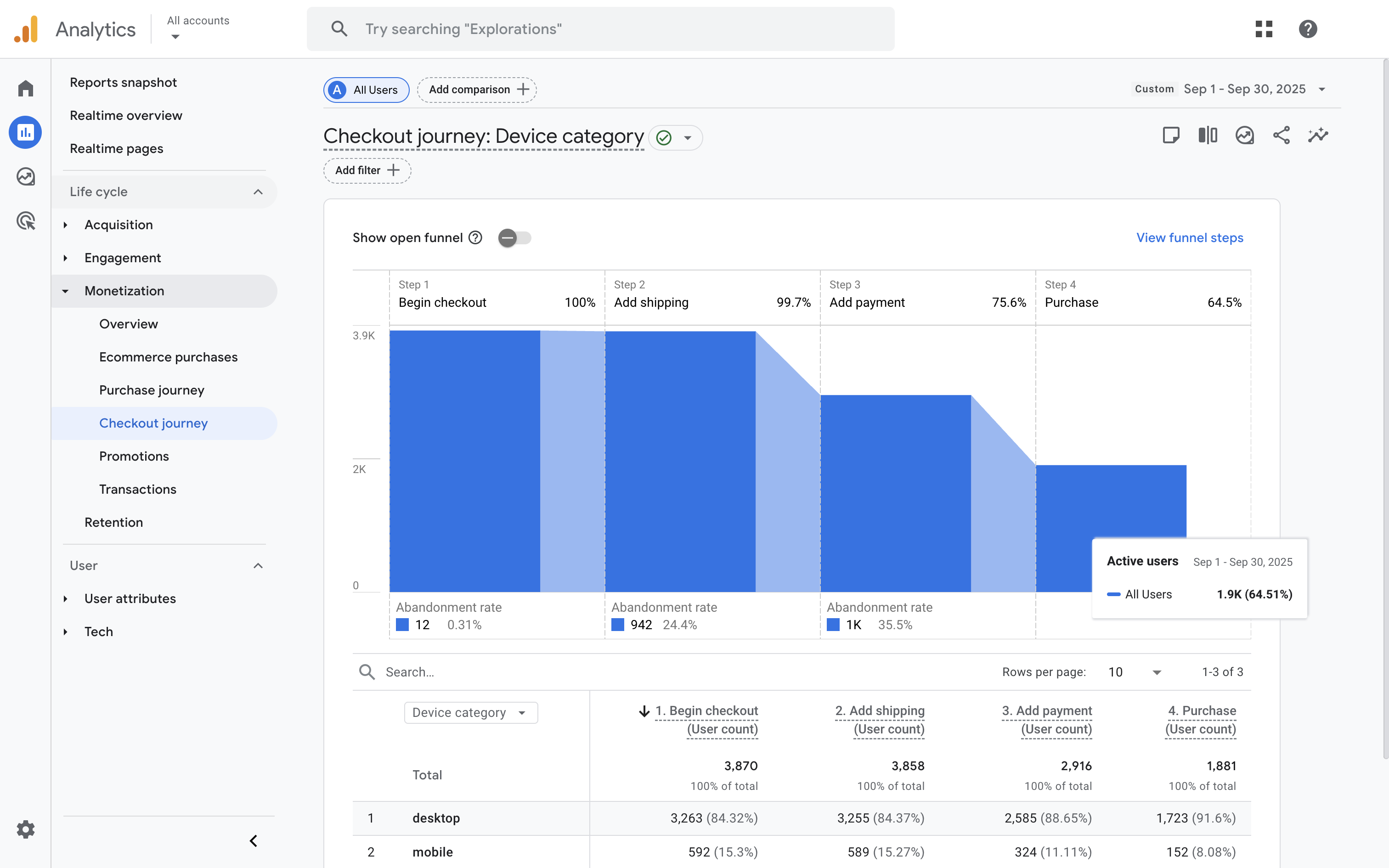Click the Edit comparisons icon
This screenshot has width=1389, height=868.
pyautogui.click(x=1208, y=135)
